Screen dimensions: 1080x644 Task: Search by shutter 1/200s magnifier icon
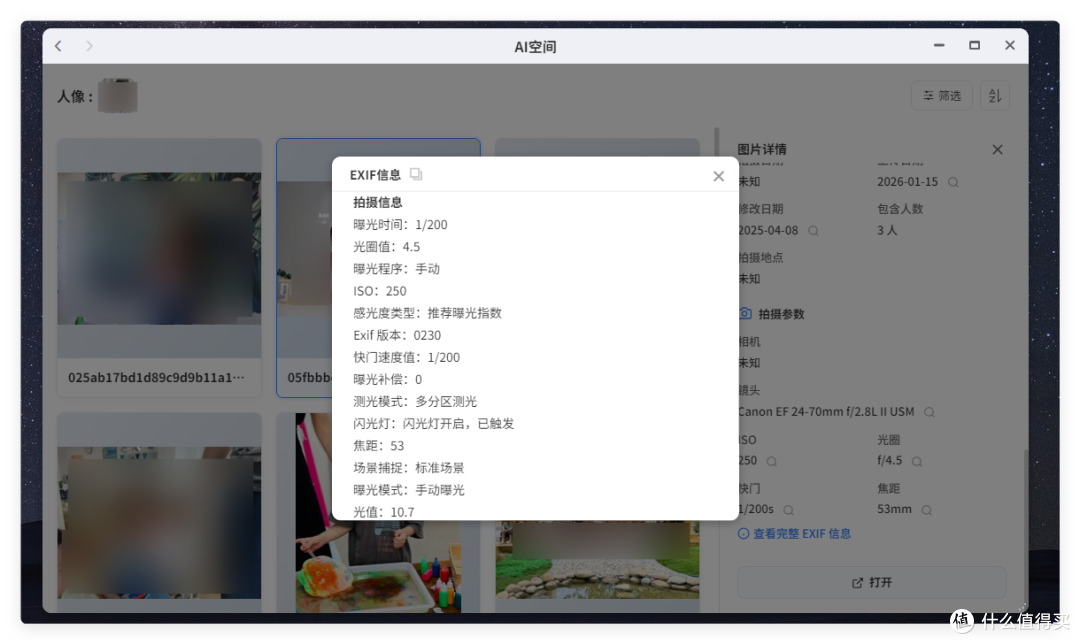789,510
